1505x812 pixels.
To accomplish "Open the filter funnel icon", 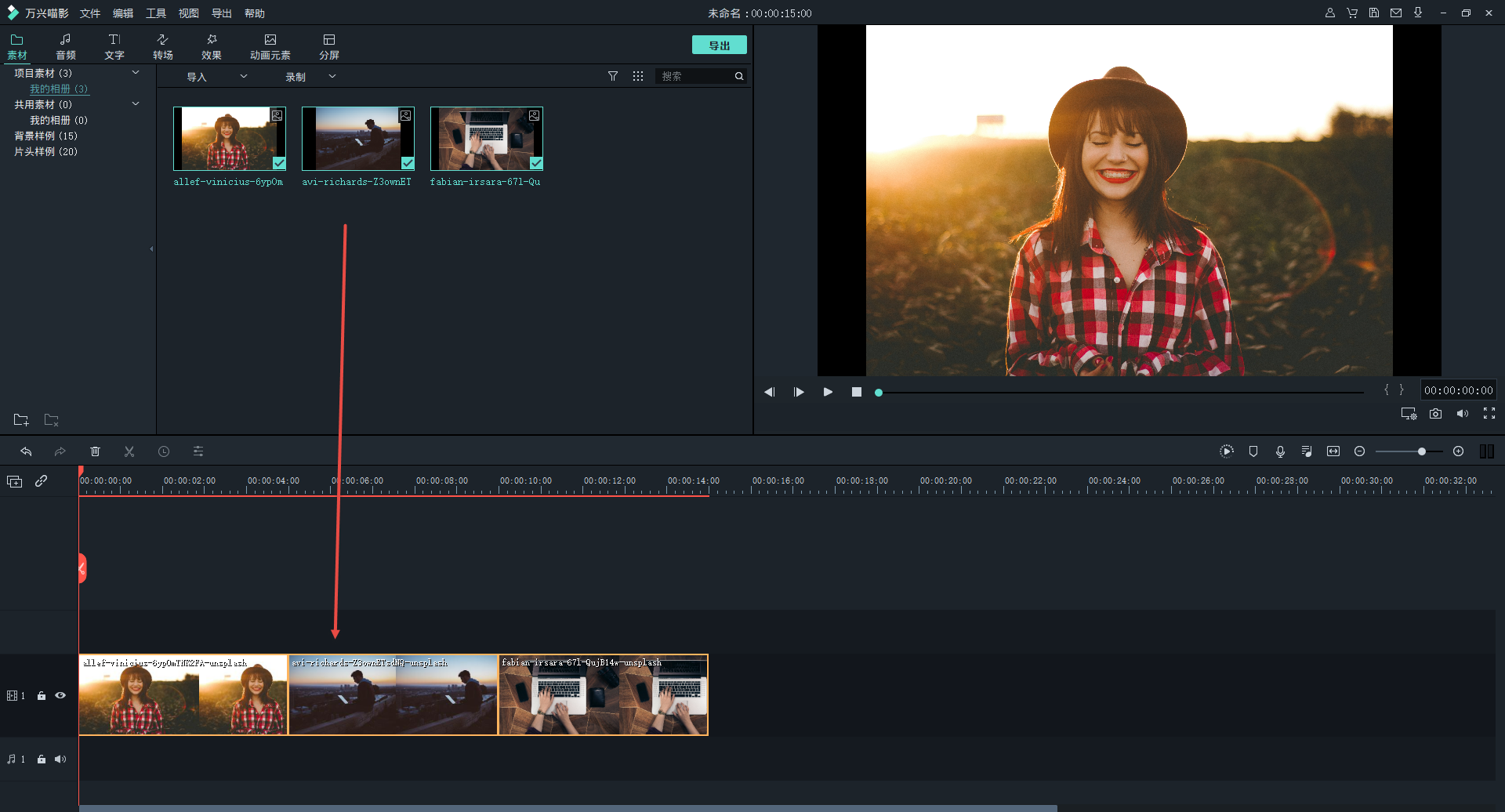I will pos(613,76).
